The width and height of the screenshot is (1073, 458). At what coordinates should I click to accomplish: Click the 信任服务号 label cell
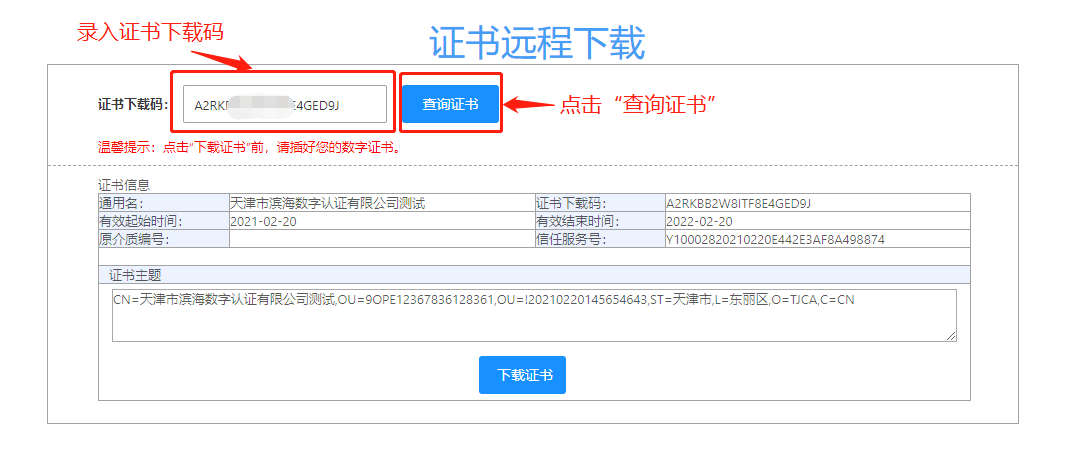coord(599,239)
